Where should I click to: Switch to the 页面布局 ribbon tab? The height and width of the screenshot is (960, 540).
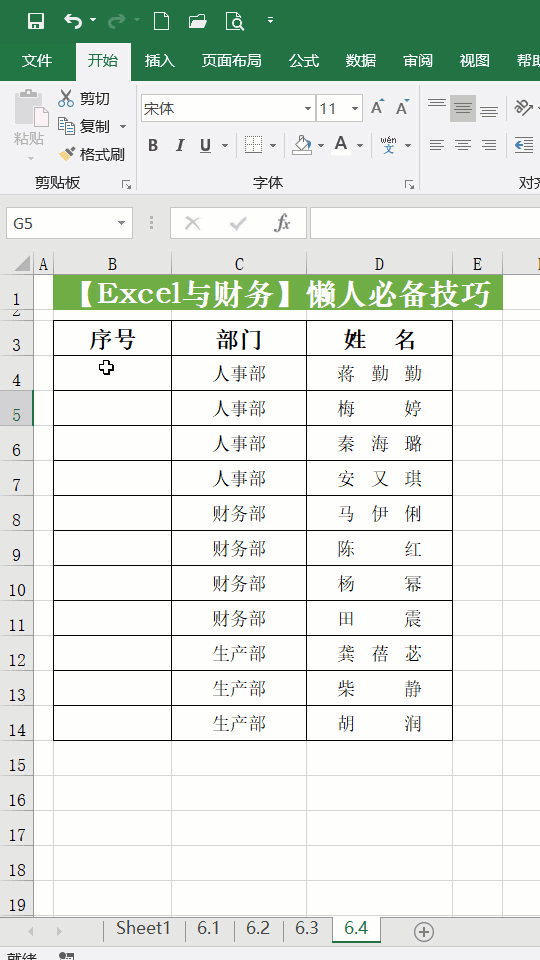click(231, 61)
